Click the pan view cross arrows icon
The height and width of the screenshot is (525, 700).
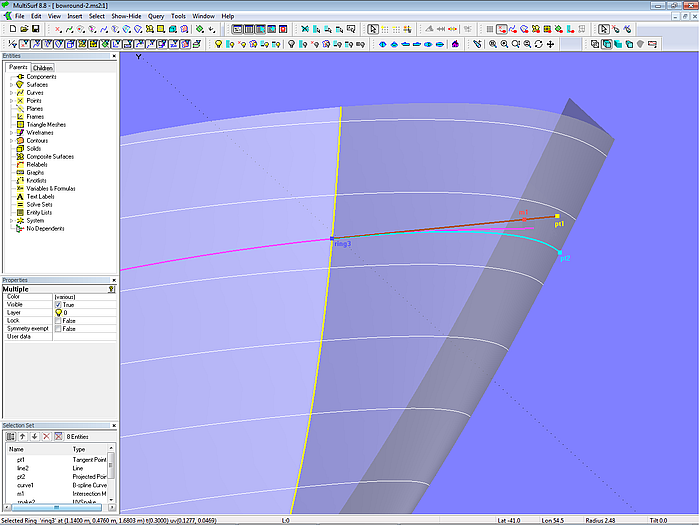point(551,44)
